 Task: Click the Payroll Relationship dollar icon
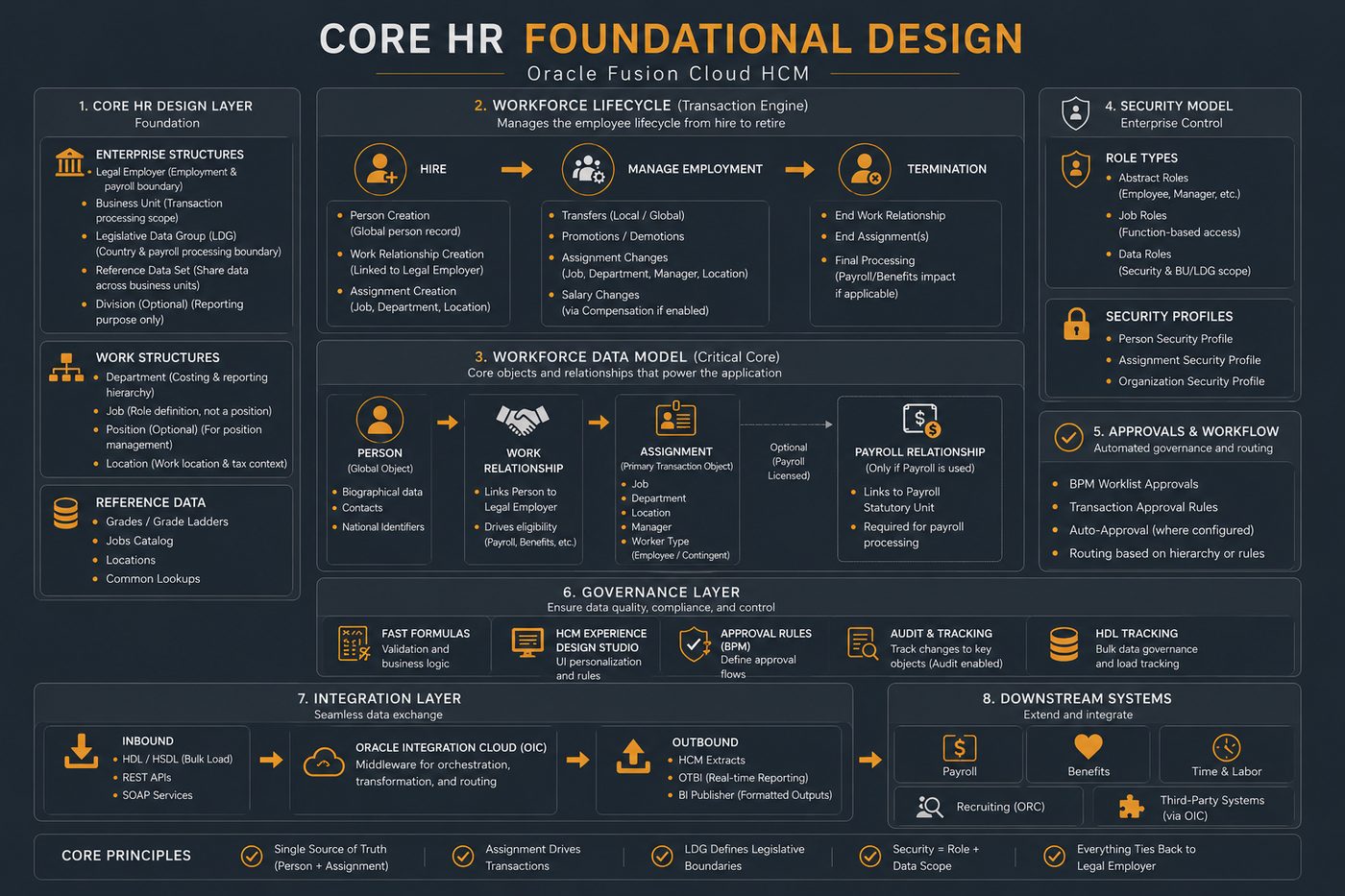click(x=921, y=421)
